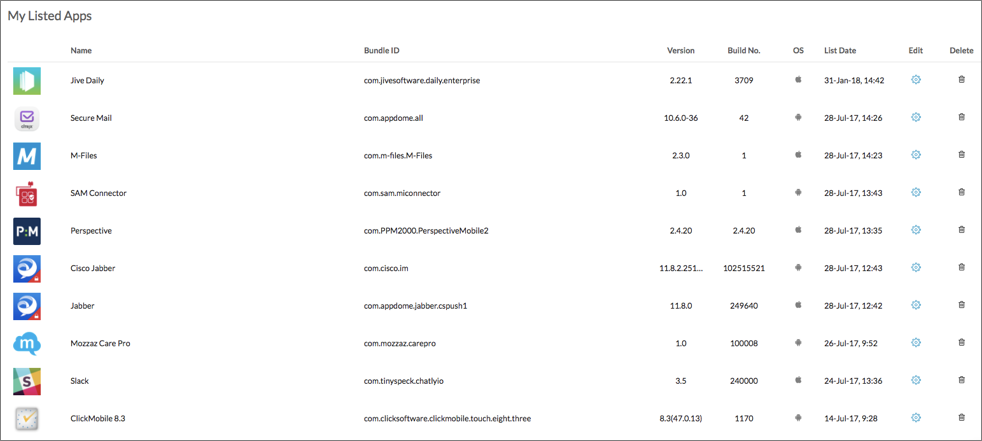Edit the Cisco Jabber listing
The width and height of the screenshot is (982, 441).
(916, 267)
